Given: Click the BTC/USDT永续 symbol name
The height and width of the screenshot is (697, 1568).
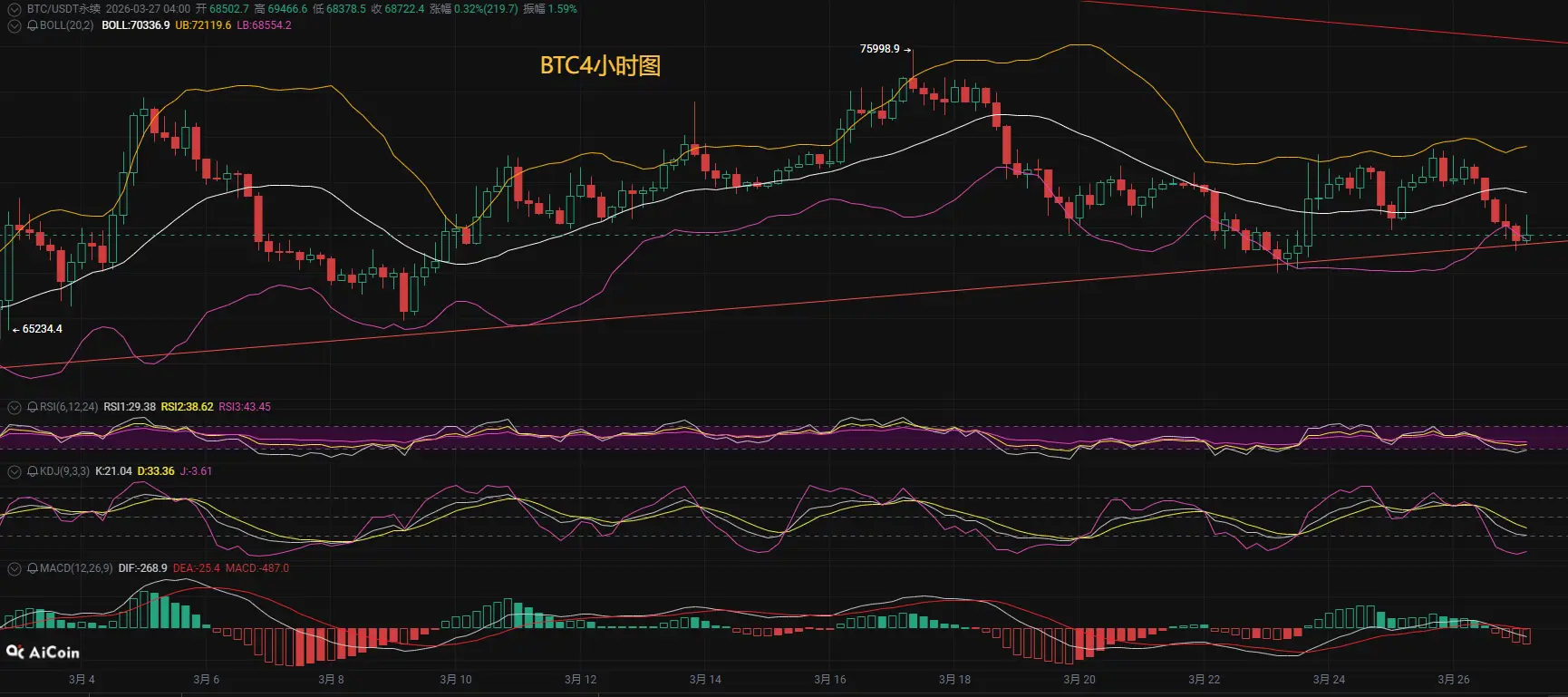Looking at the screenshot, I should pyautogui.click(x=63, y=9).
